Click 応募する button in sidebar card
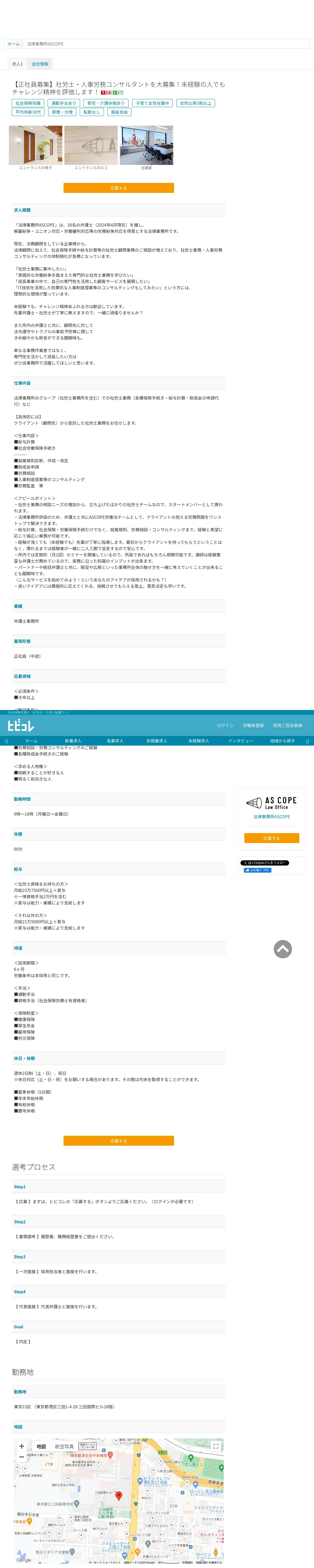Image resolution: width=314 pixels, height=1568 pixels. pos(272,838)
